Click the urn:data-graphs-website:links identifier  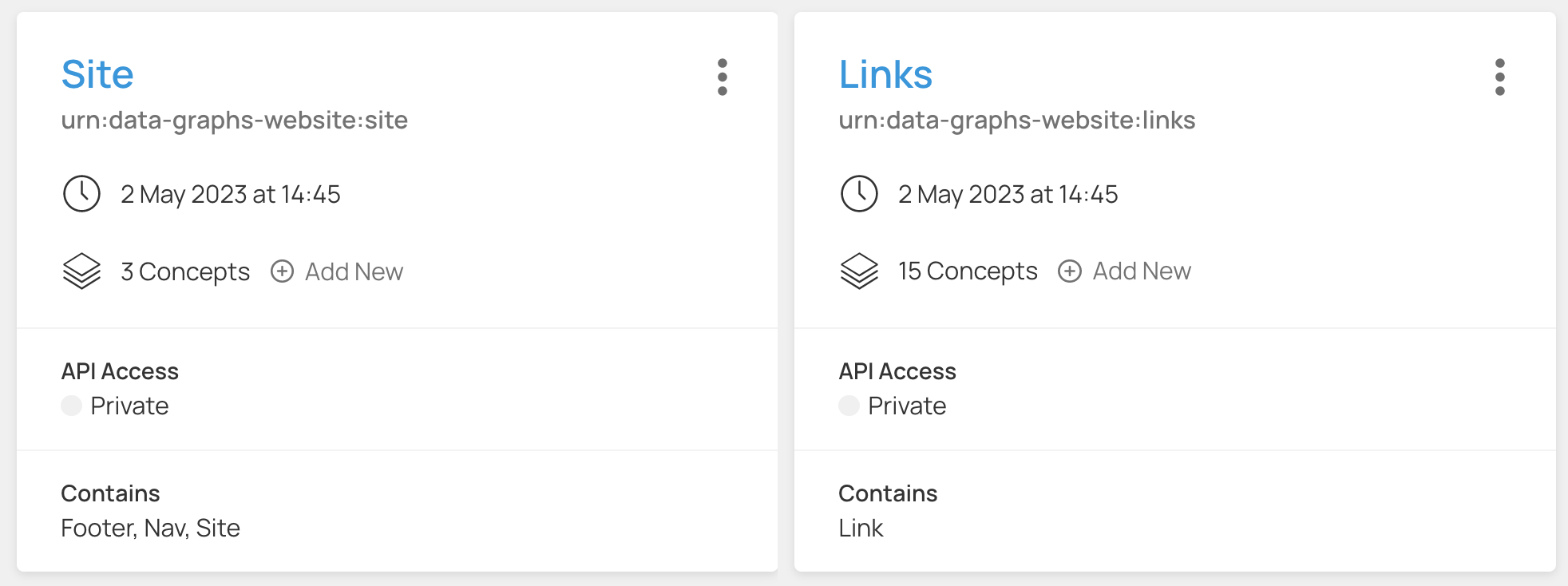click(1016, 121)
